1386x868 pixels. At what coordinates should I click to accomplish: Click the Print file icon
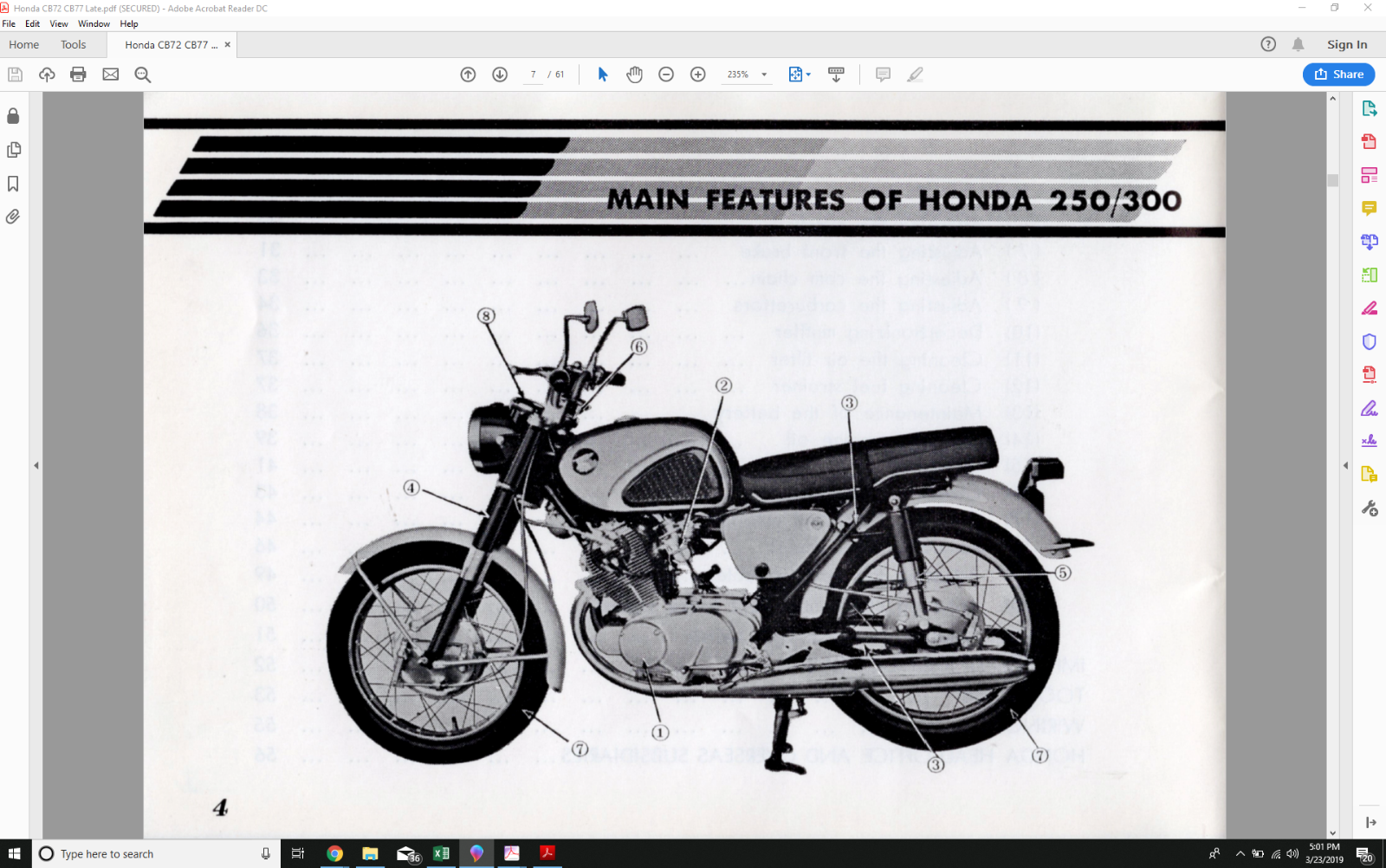[x=78, y=74]
